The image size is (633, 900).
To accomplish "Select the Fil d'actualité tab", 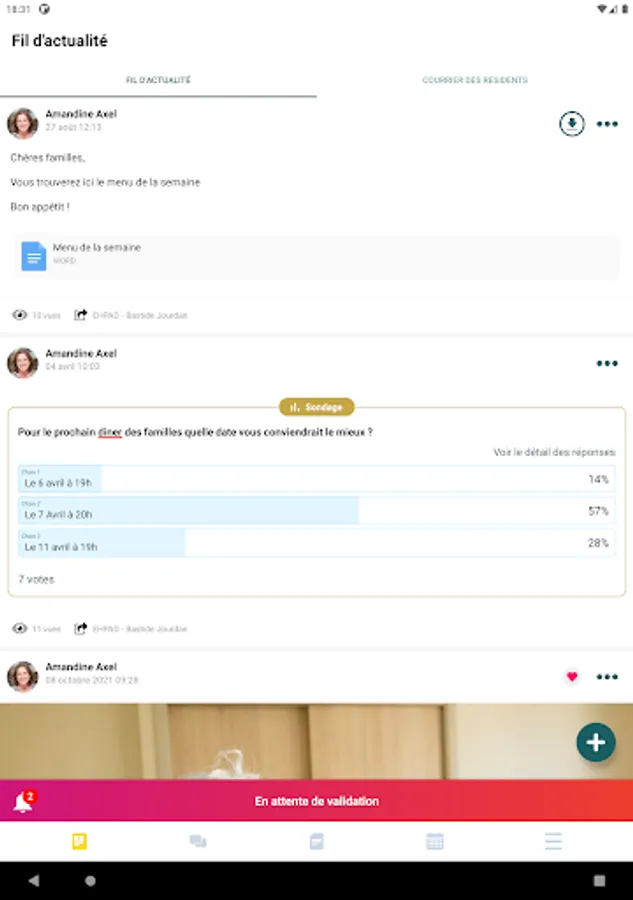I will tap(158, 80).
